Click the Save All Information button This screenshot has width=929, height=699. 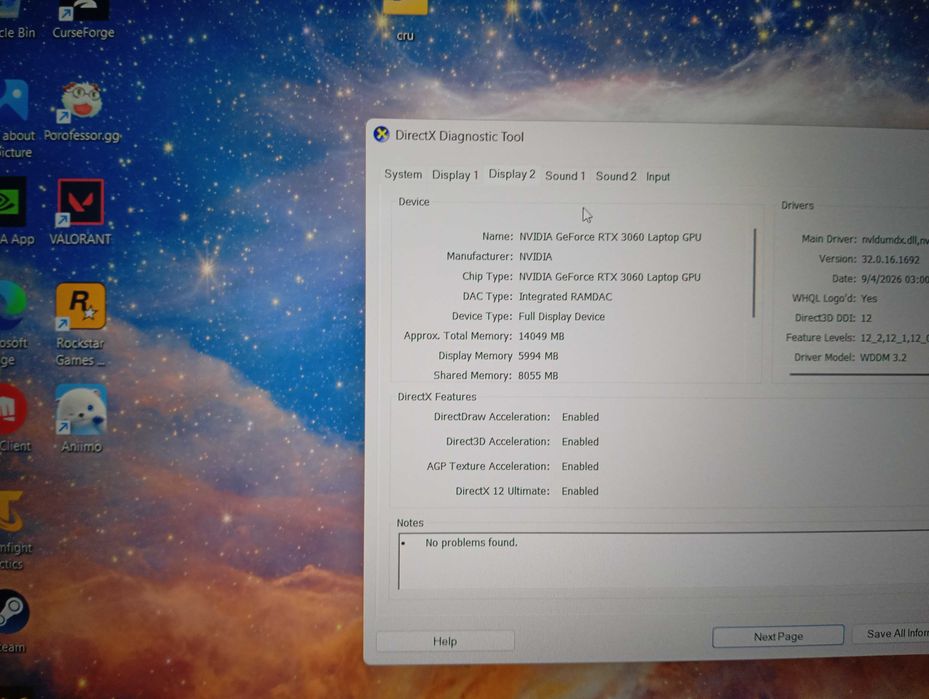tap(890, 634)
